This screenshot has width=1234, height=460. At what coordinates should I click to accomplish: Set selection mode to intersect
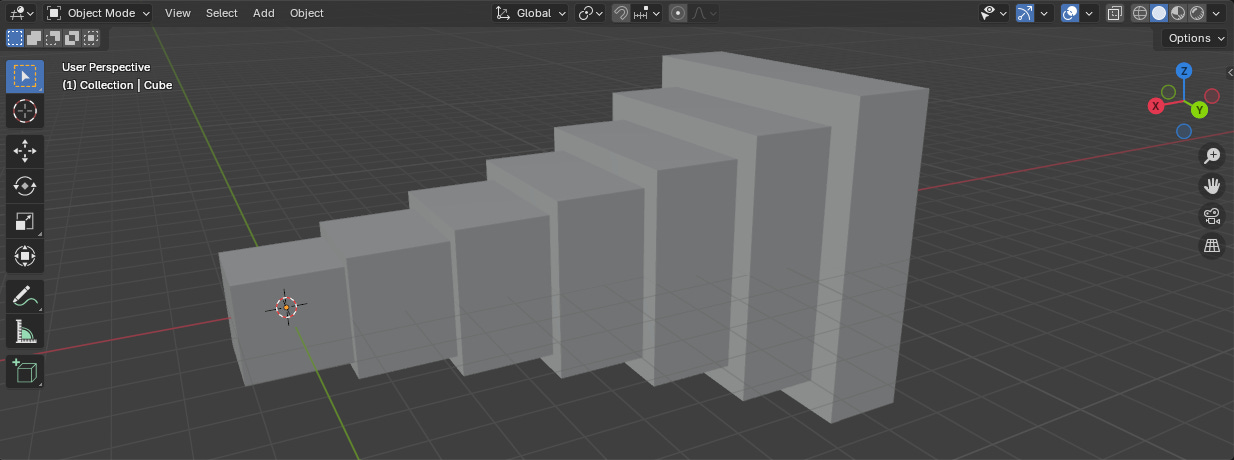91,38
